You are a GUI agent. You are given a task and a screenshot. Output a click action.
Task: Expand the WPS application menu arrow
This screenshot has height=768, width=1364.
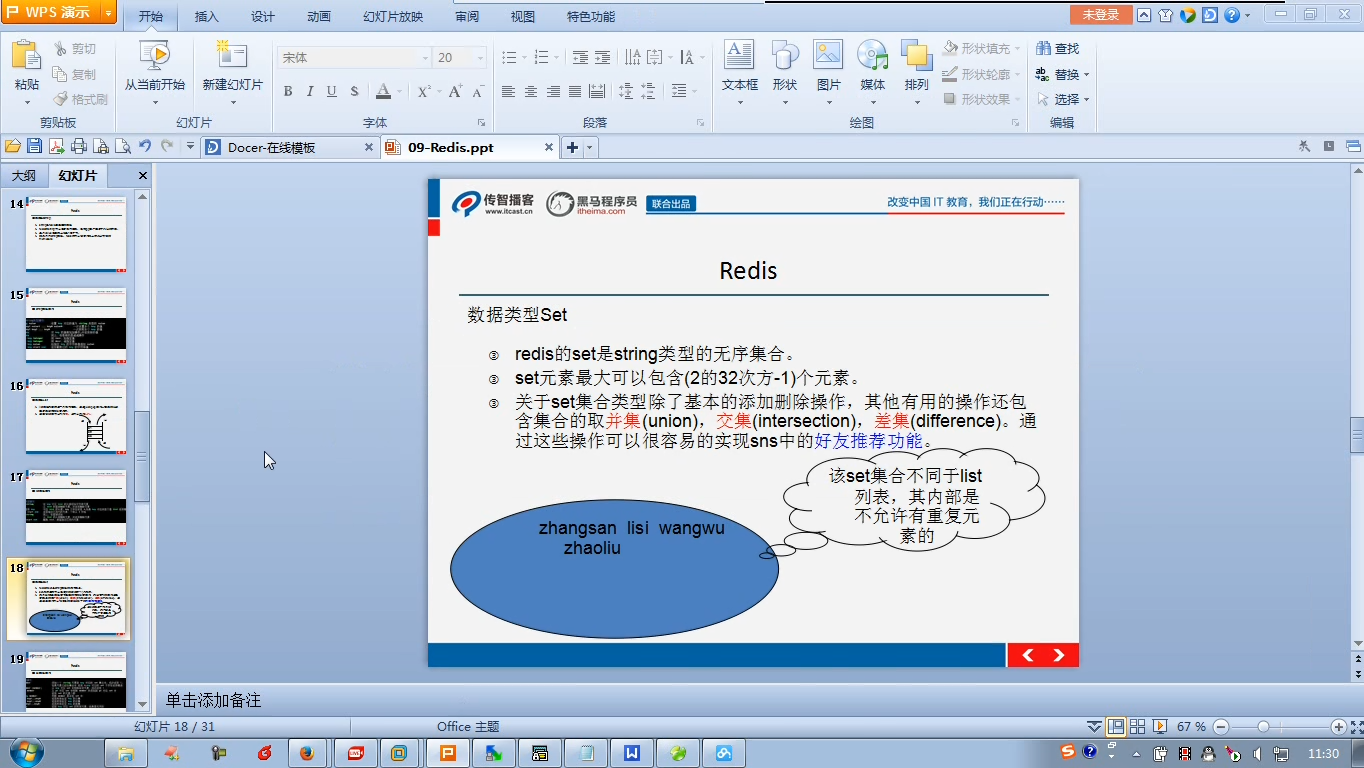point(107,12)
